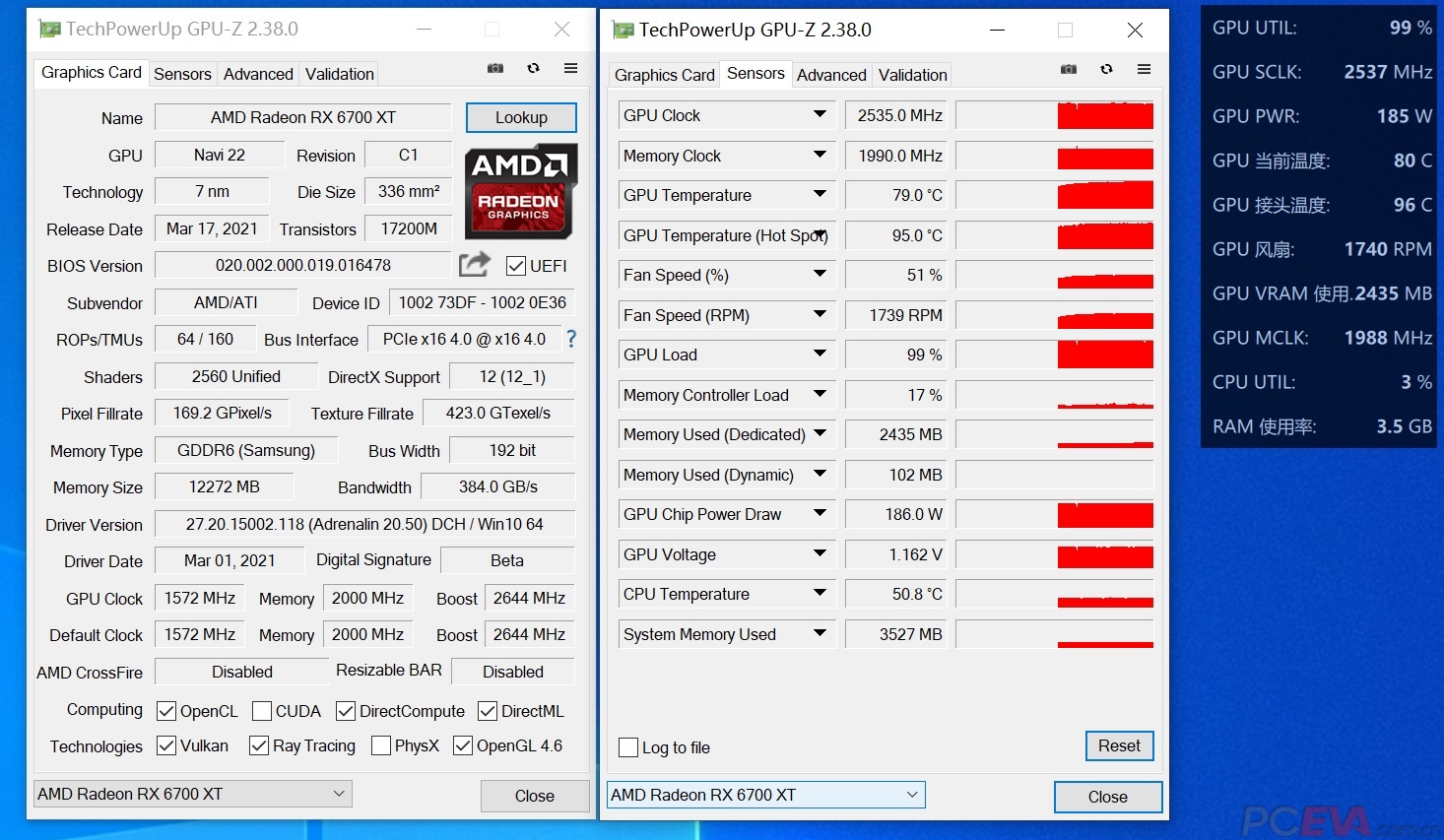Click GPU-Z app icon in Sensors title bar
Screen dimensions: 1444x840
pyautogui.click(x=623, y=31)
